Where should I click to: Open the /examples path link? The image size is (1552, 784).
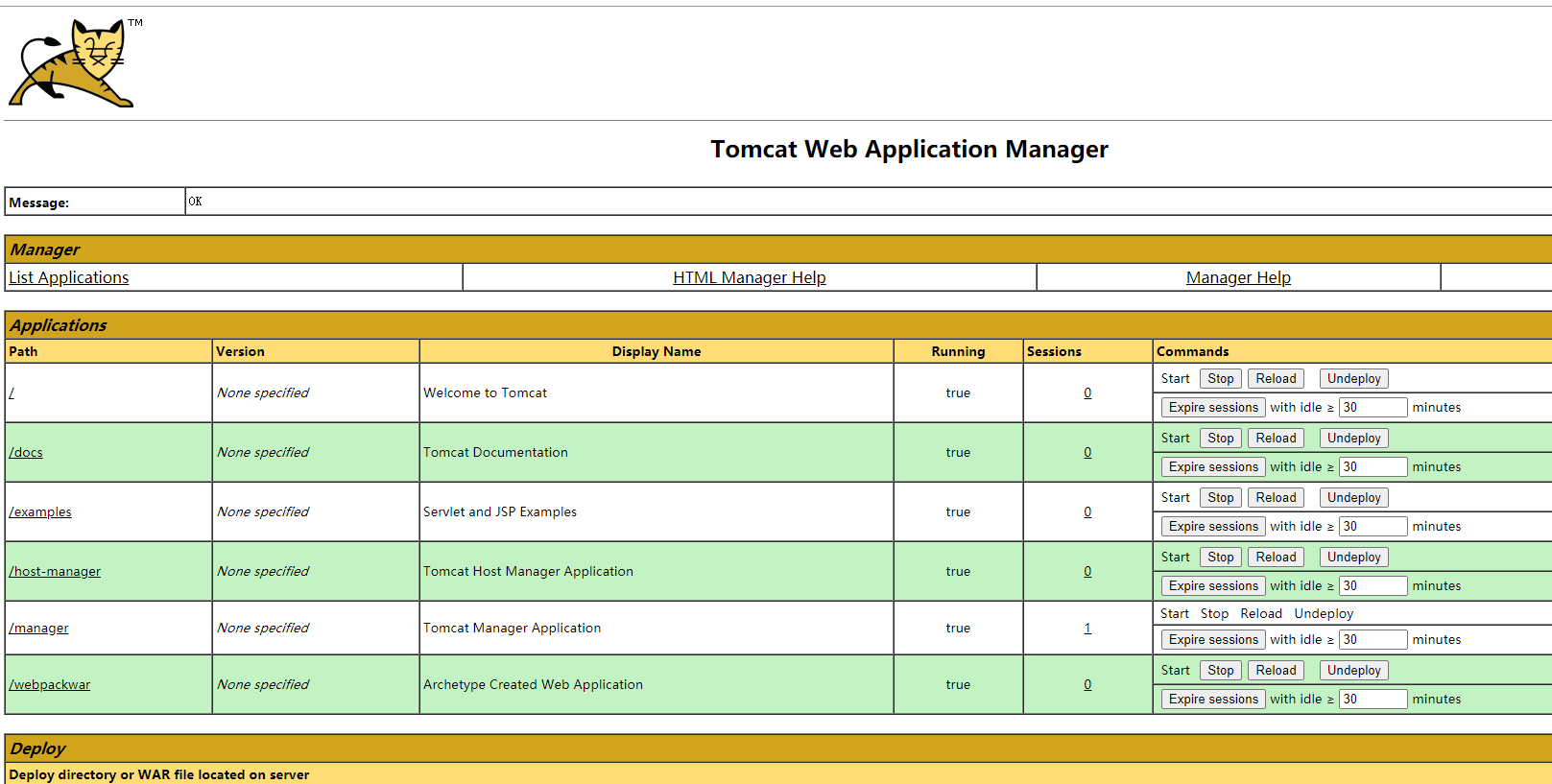tap(40, 512)
